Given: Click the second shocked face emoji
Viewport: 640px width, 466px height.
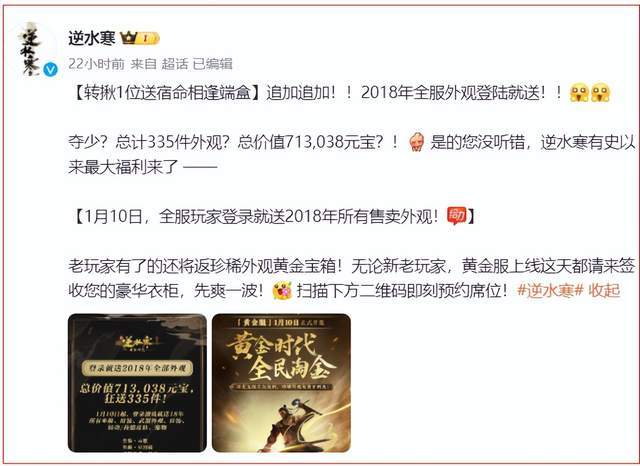Looking at the screenshot, I should coord(600,93).
